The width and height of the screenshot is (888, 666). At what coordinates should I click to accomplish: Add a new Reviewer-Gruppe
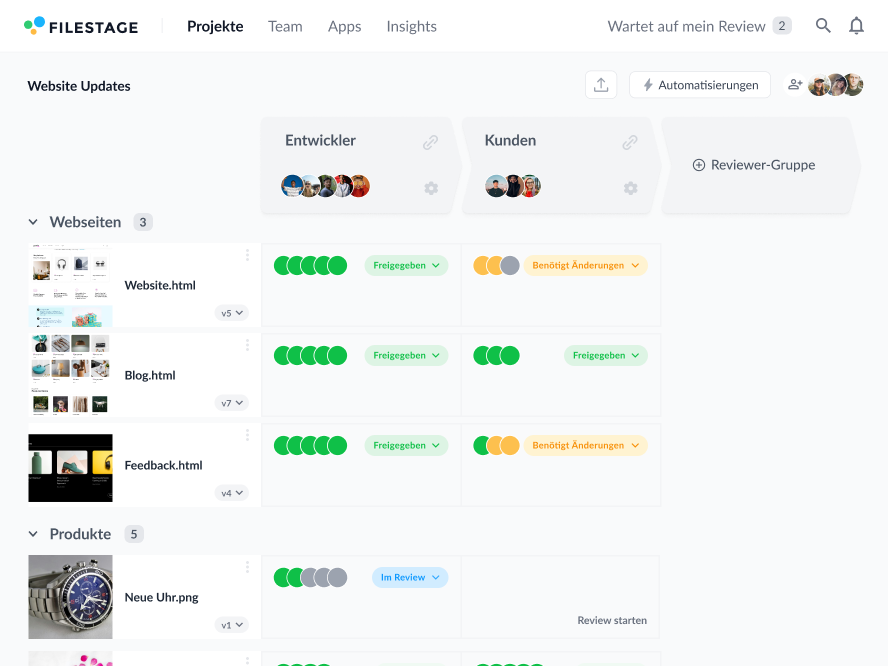(754, 165)
